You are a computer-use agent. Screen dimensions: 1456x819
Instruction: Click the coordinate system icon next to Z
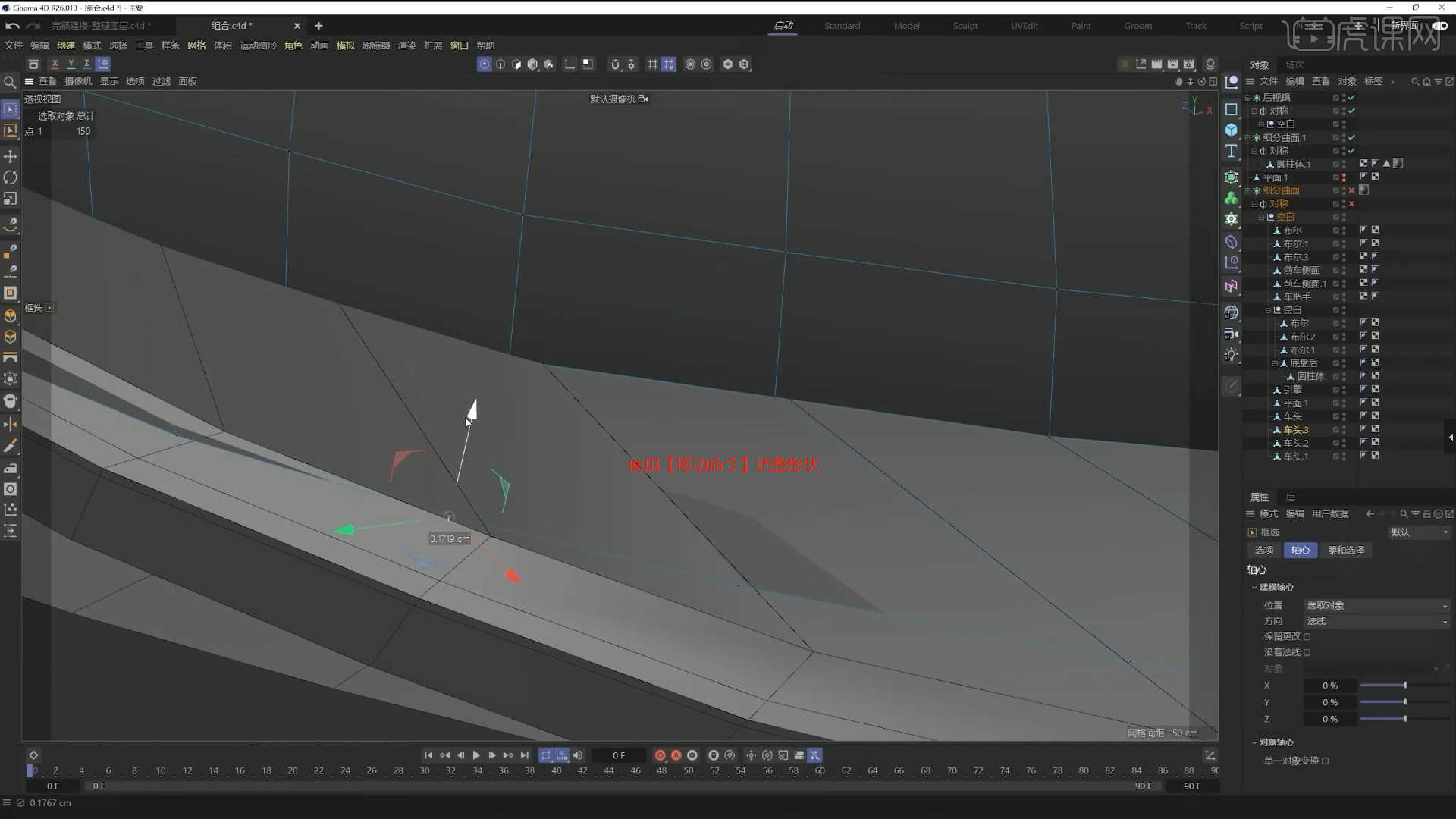(103, 64)
